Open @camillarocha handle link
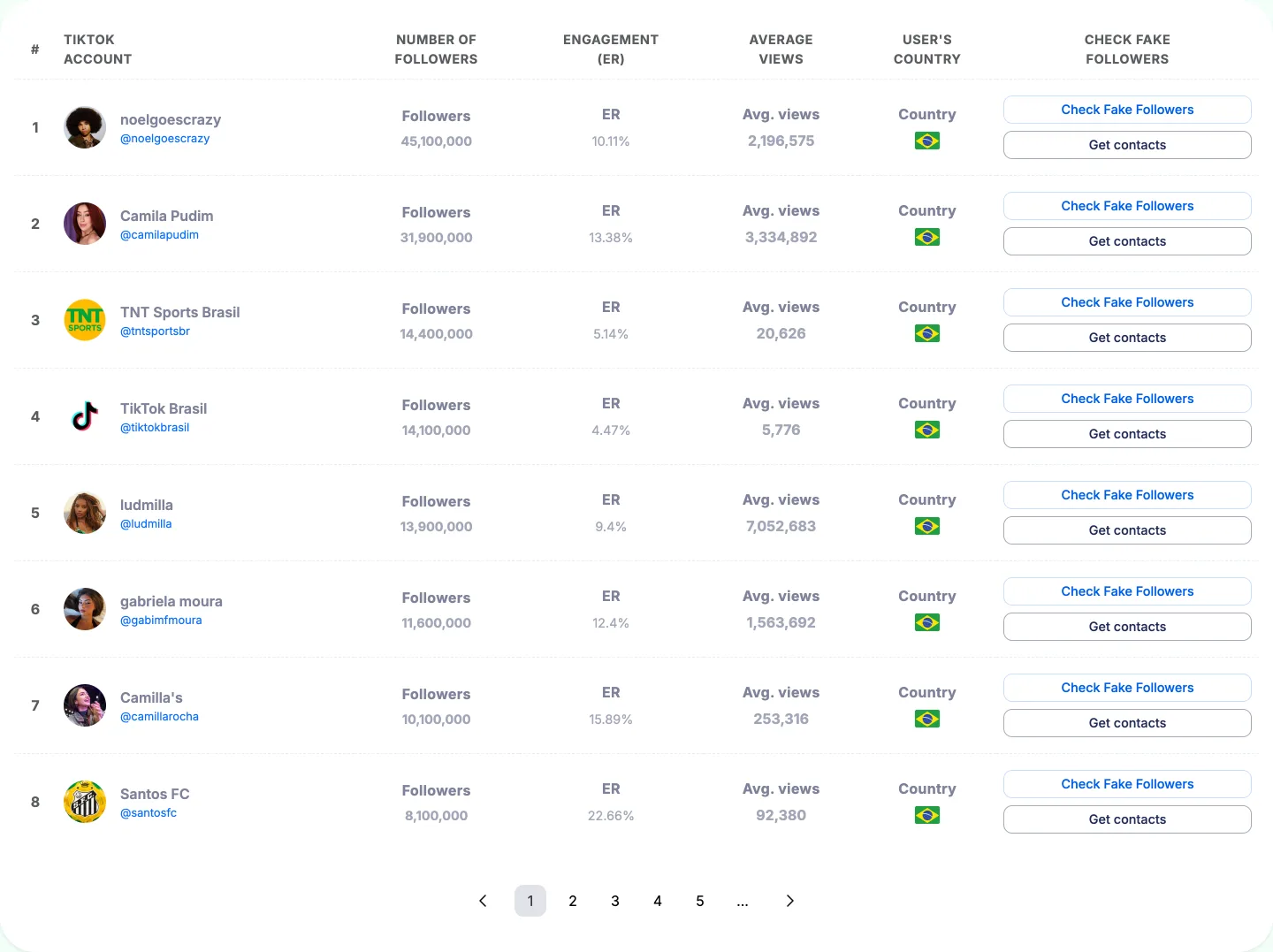Viewport: 1273px width, 952px height. coord(159,717)
